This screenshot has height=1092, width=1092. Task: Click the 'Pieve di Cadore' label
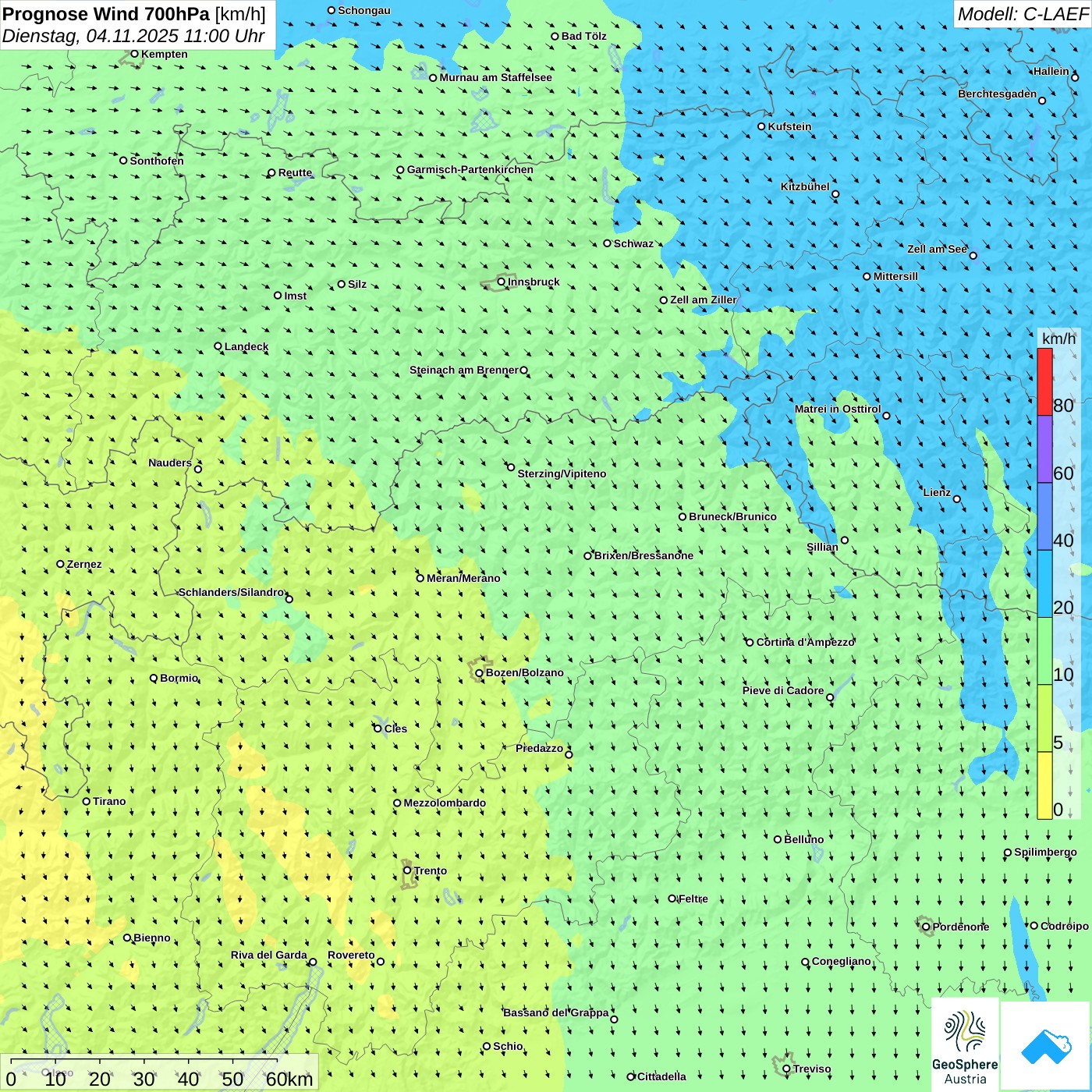tap(783, 690)
